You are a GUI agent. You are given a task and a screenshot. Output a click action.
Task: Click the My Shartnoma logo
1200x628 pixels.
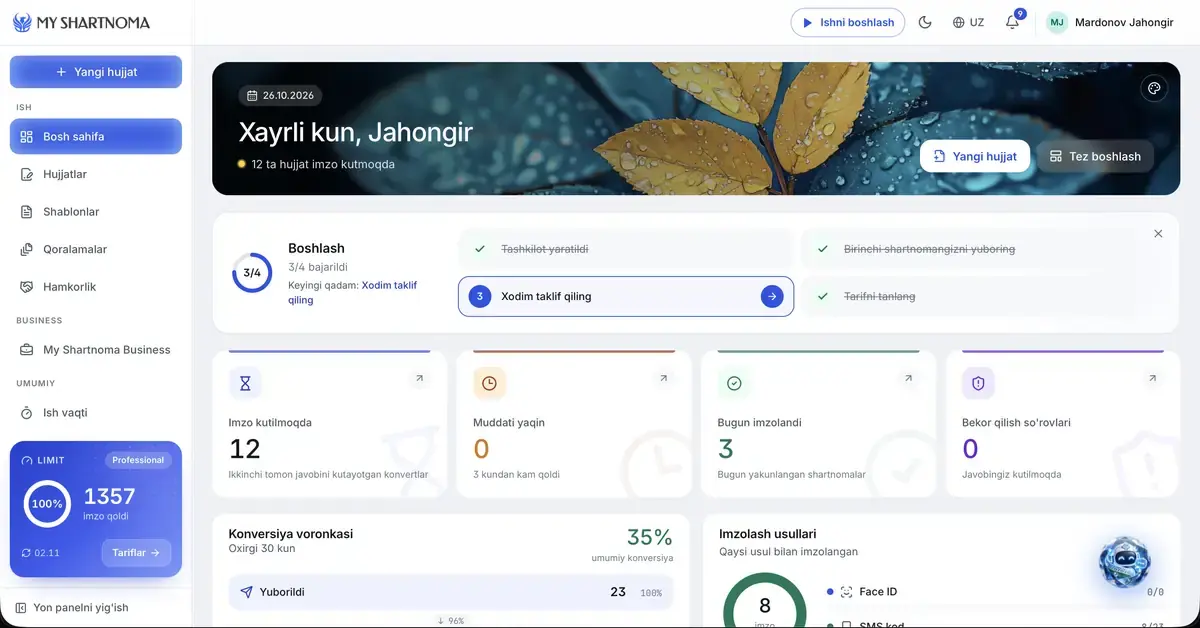(81, 23)
